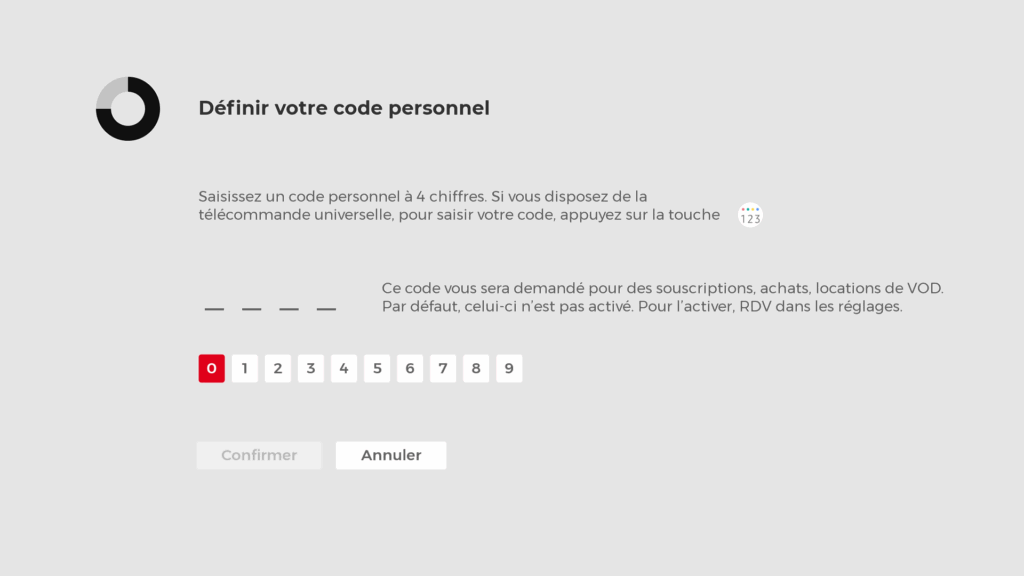Select the second code digit slot

click(252, 305)
